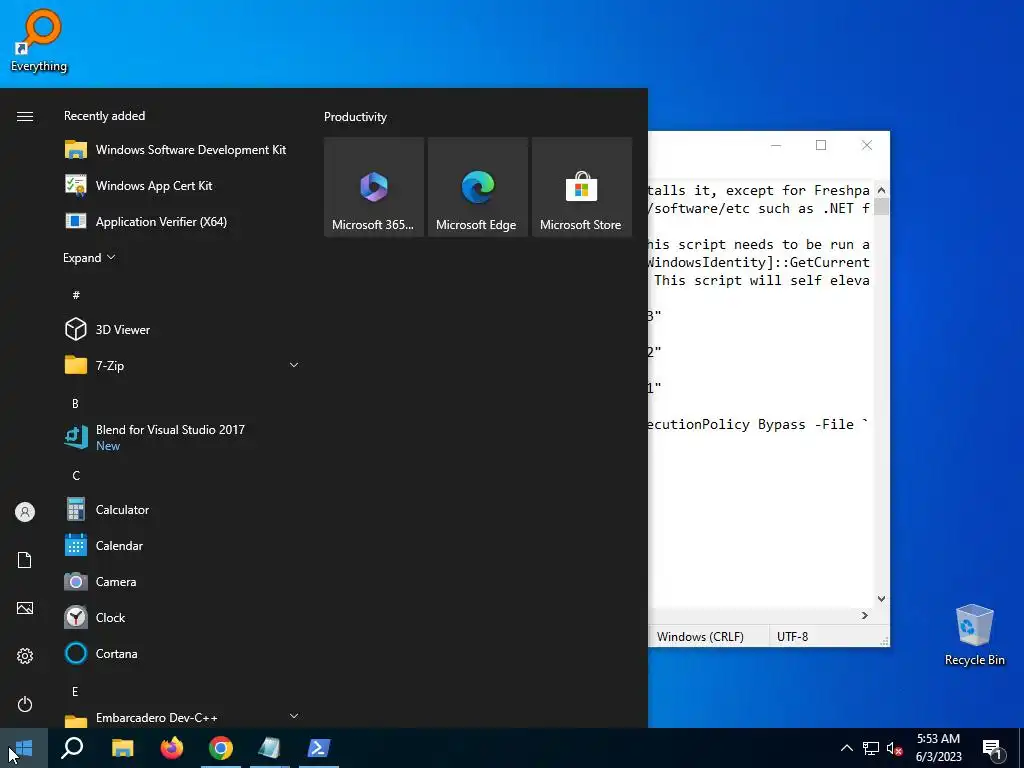Click Windows (CRLF) in Notepad status bar

coord(700,636)
